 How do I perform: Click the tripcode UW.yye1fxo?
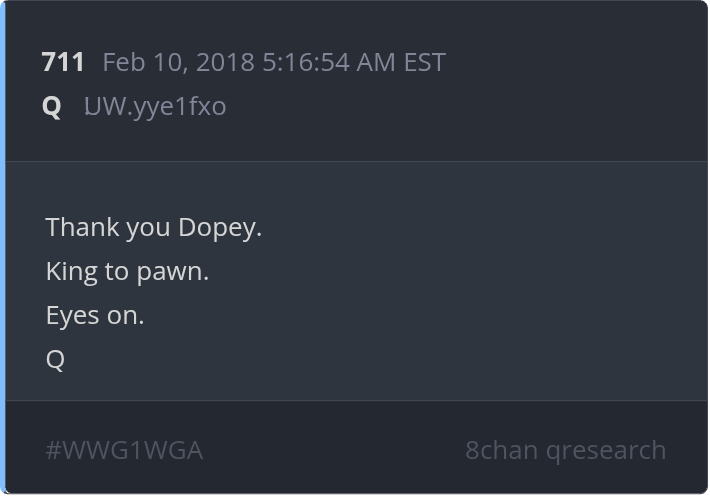point(155,105)
